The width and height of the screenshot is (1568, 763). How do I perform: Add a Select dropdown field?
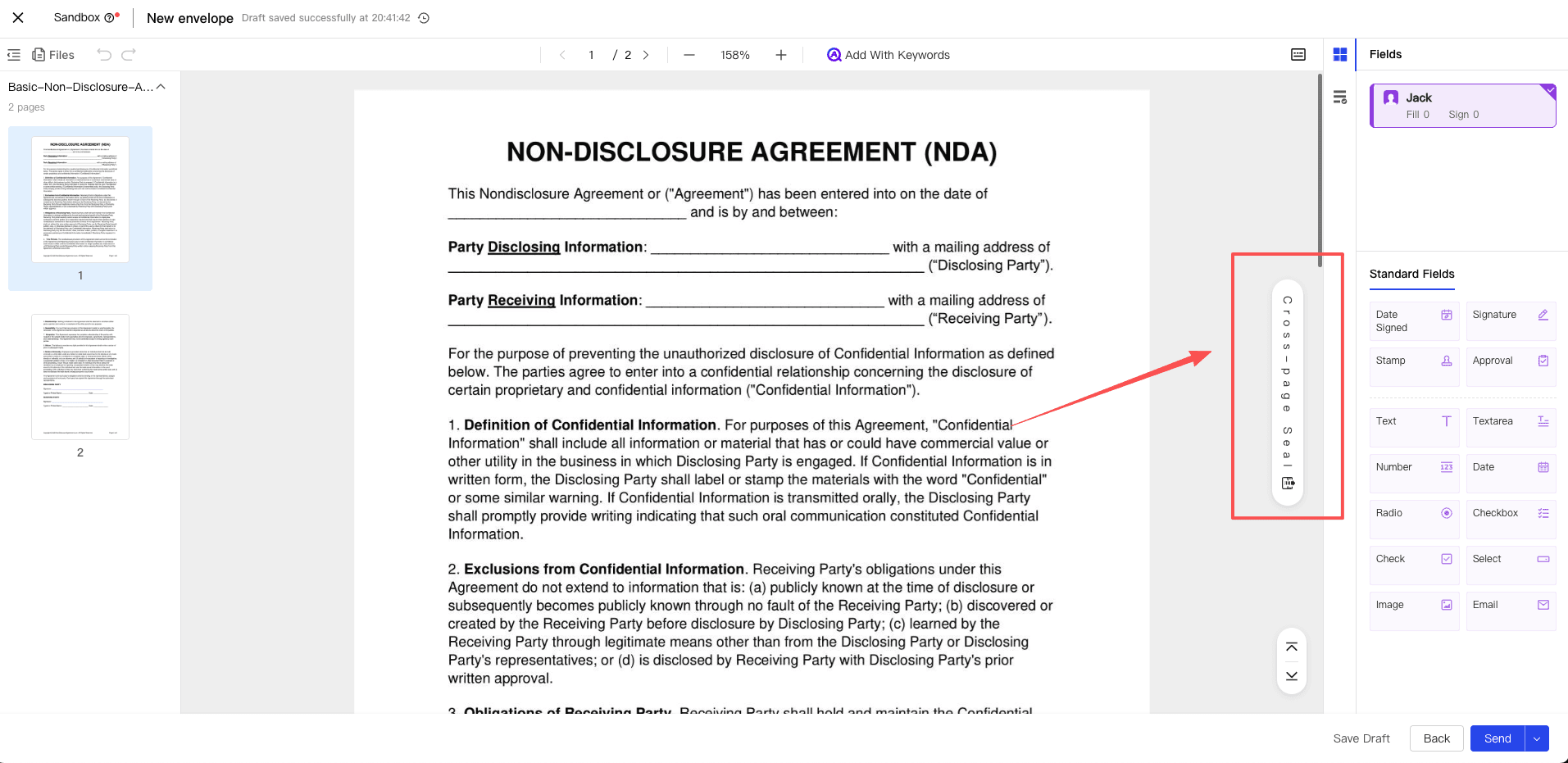[x=1510, y=560]
